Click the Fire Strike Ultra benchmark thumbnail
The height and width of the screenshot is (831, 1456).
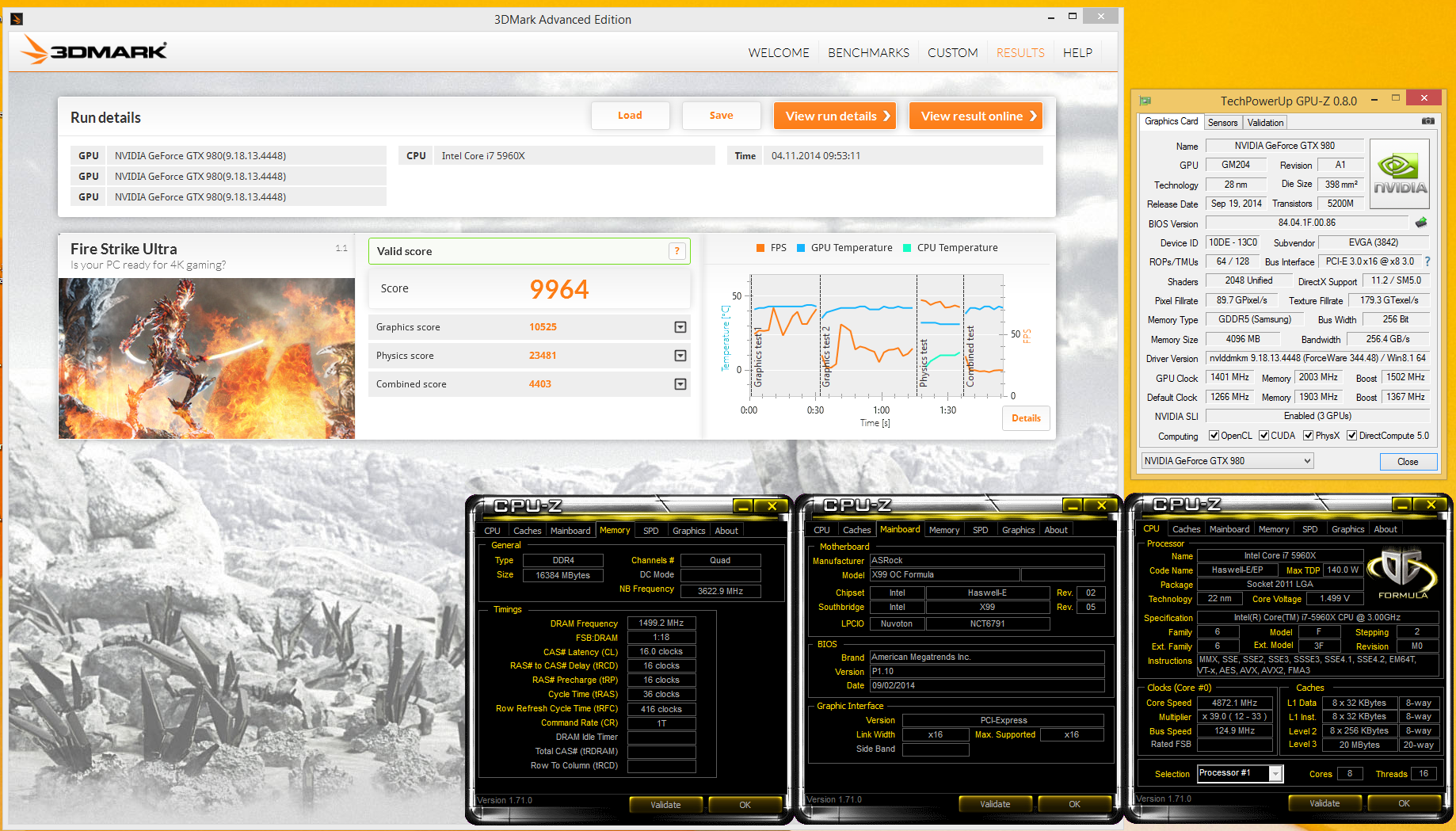pos(207,358)
